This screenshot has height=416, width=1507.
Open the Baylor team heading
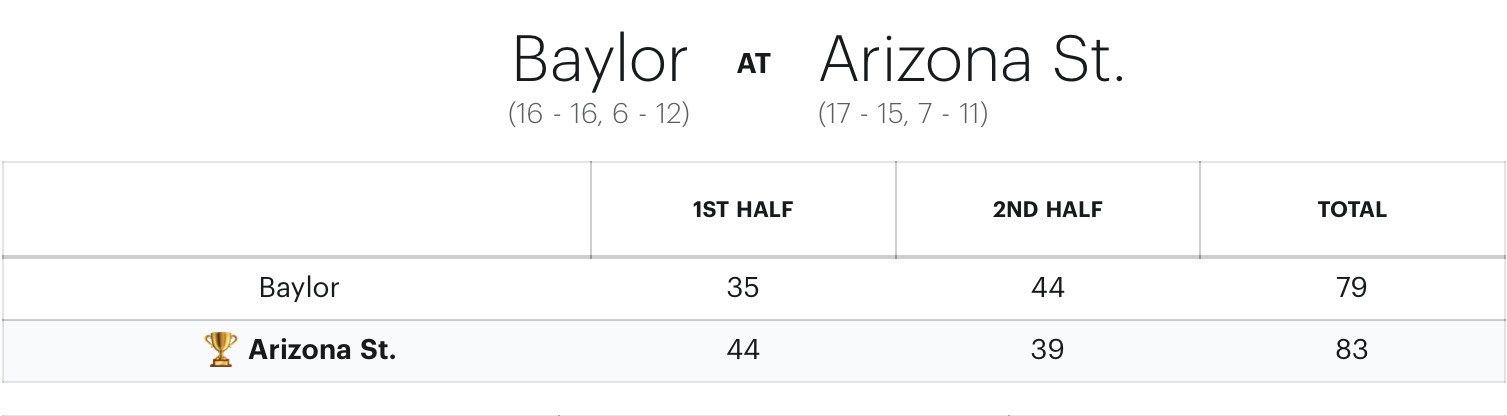click(x=600, y=60)
